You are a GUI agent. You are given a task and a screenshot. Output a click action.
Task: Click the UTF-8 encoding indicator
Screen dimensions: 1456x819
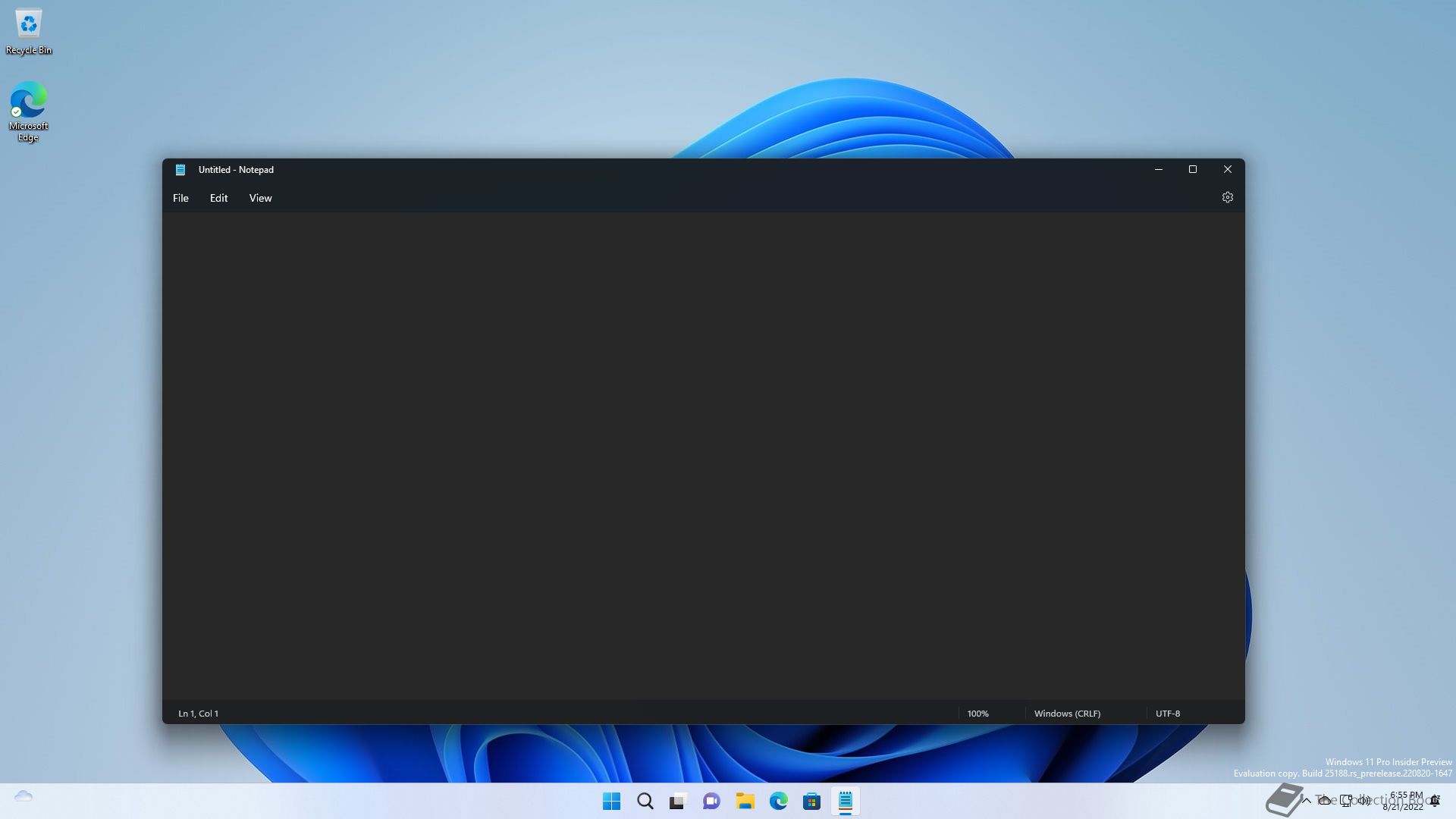tap(1167, 714)
